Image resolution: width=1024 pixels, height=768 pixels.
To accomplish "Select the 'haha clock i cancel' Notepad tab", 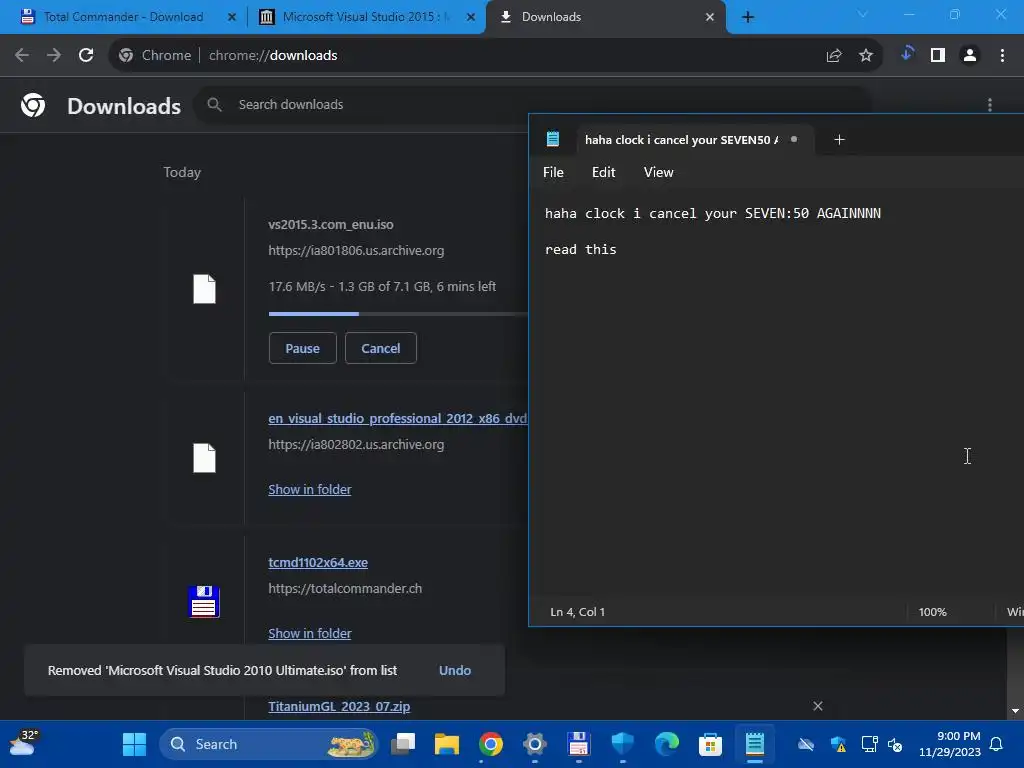I will click(681, 140).
